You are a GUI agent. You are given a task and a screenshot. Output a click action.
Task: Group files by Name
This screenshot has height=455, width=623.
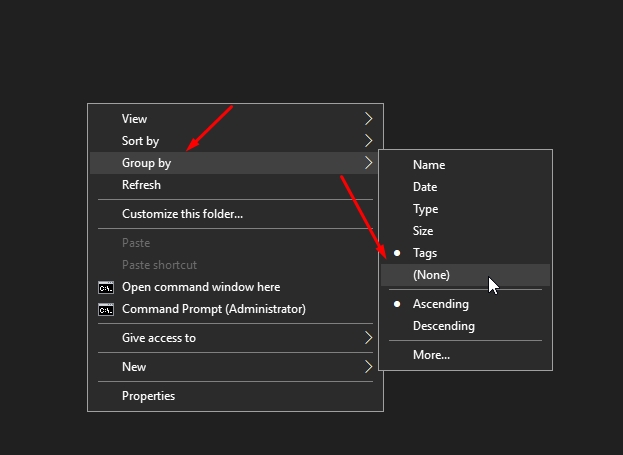(428, 165)
